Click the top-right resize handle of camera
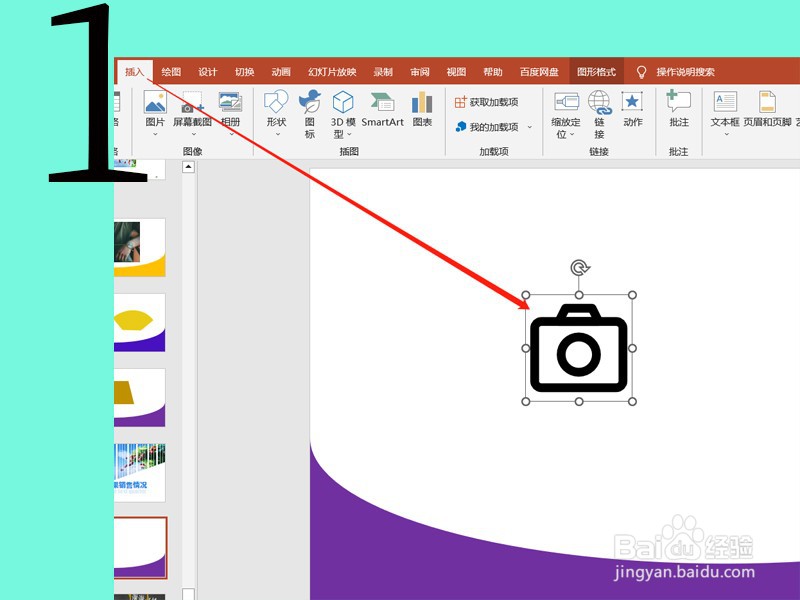 coord(632,295)
